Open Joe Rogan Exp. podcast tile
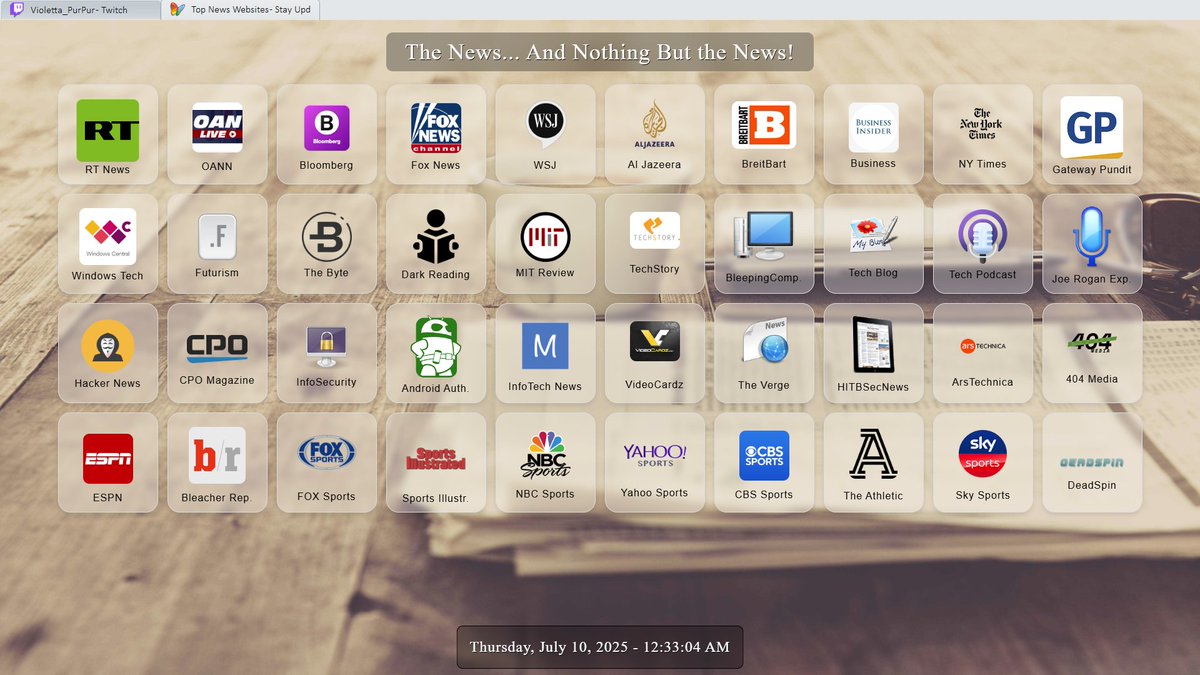Viewport: 1200px width, 675px height. click(1092, 244)
